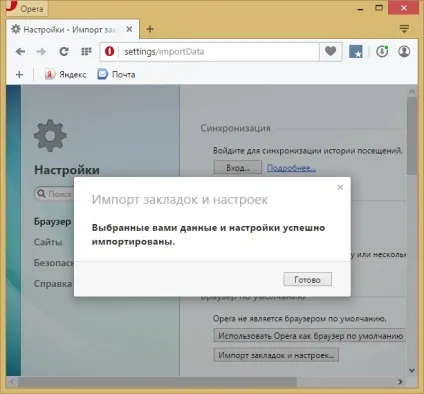The image size is (424, 394).
Task: Click the vertical scrollbar down arrow
Action: point(412,370)
